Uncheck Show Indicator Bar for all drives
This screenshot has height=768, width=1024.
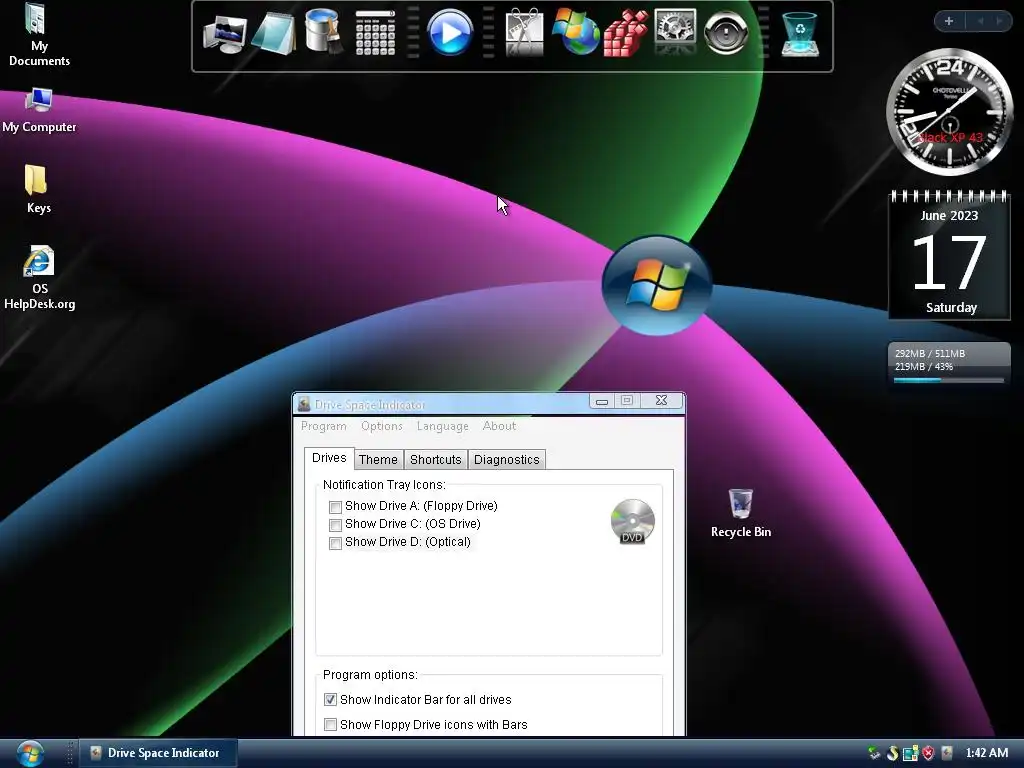click(330, 699)
